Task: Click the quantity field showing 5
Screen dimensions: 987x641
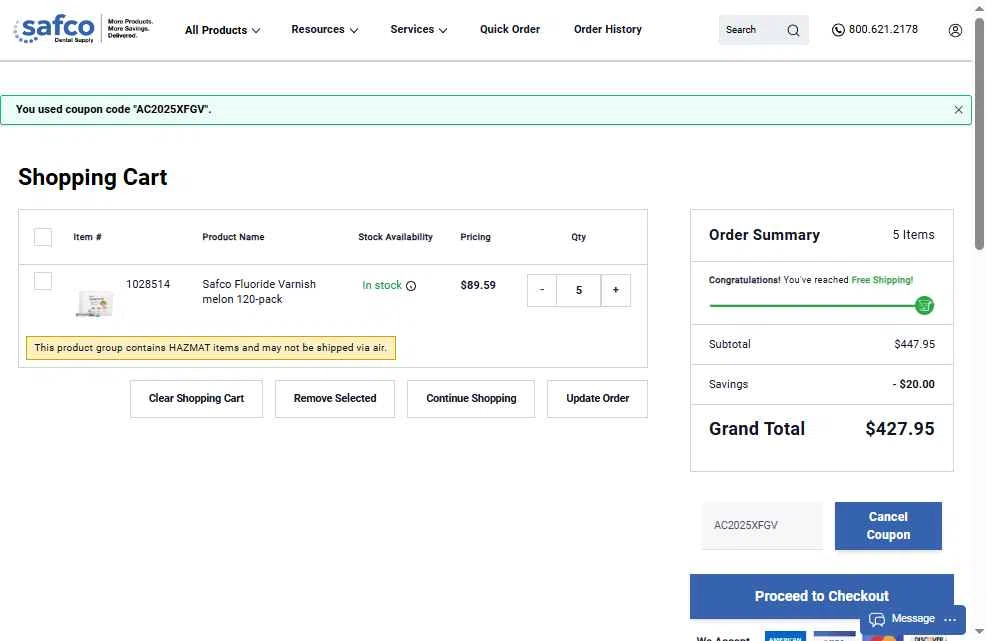Action: click(578, 290)
